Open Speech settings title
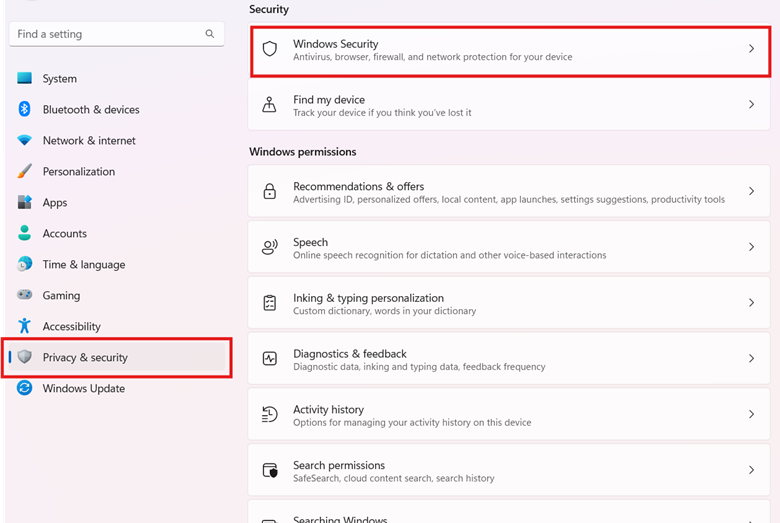This screenshot has width=780, height=523. click(x=310, y=242)
